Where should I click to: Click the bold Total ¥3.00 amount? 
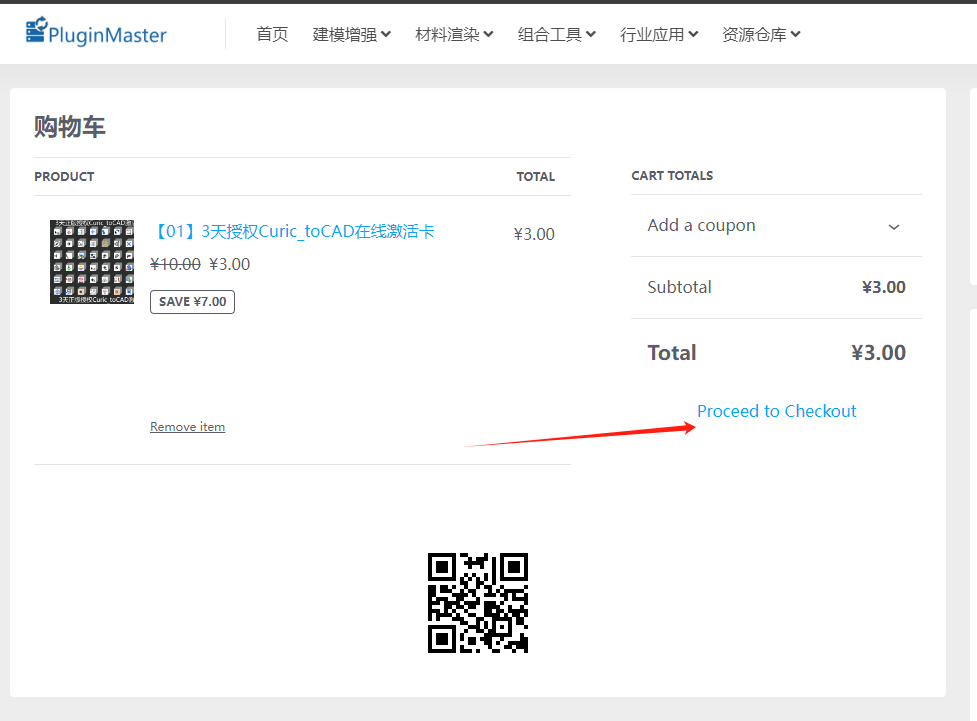coord(878,352)
